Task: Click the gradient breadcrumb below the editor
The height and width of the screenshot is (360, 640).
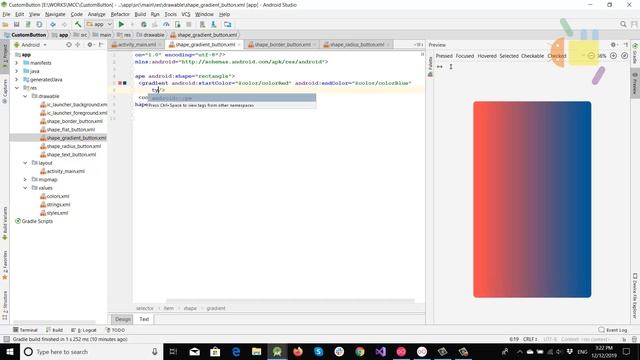Action: coord(216,309)
